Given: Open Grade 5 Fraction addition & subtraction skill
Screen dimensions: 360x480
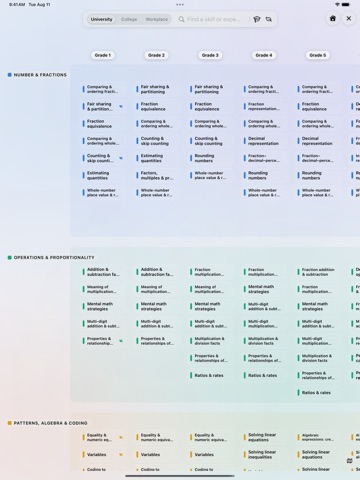Looking at the screenshot, I should click(317, 272).
